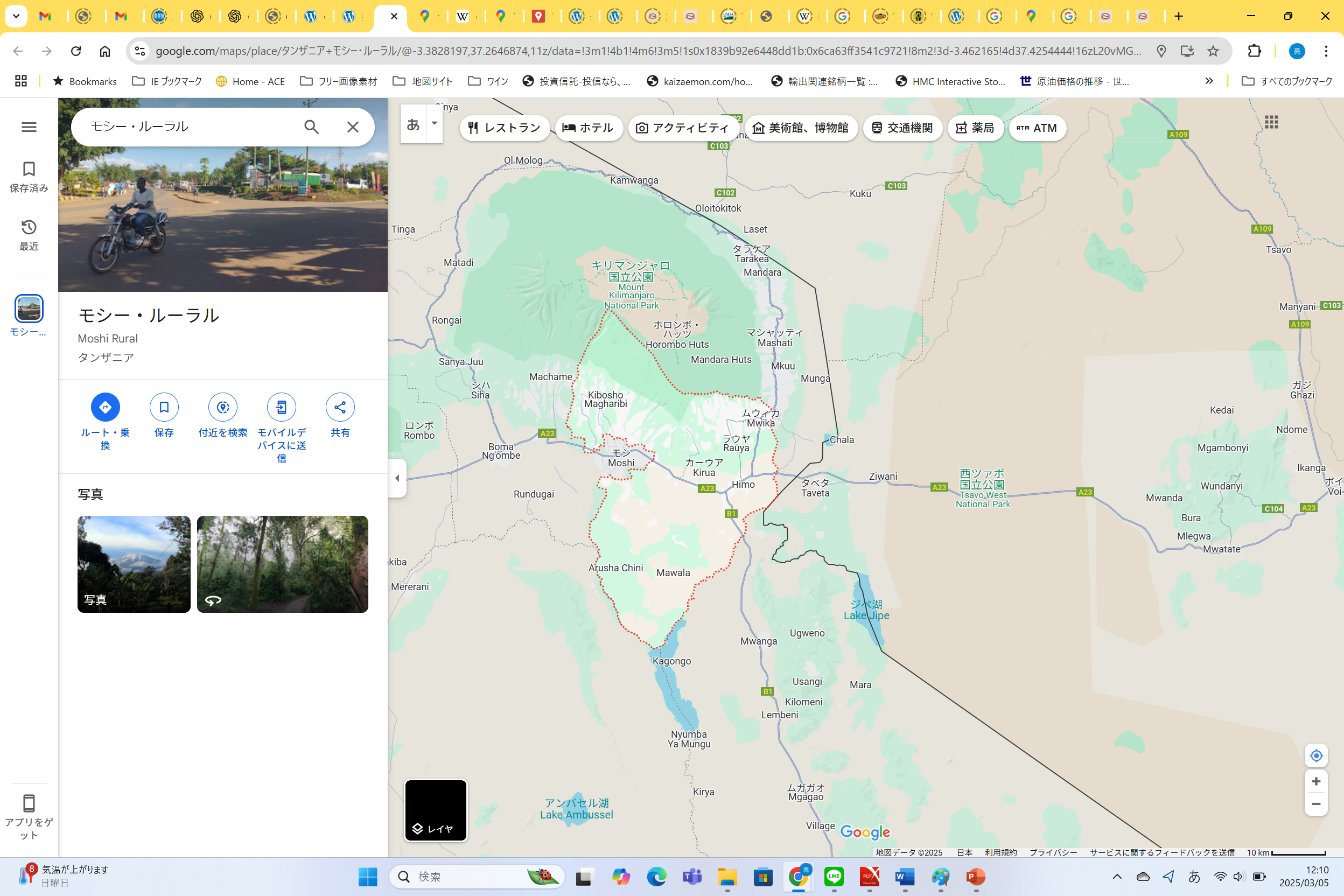The height and width of the screenshot is (896, 1344).
Task: Click the input method あ button on map
Action: pyautogui.click(x=413, y=124)
